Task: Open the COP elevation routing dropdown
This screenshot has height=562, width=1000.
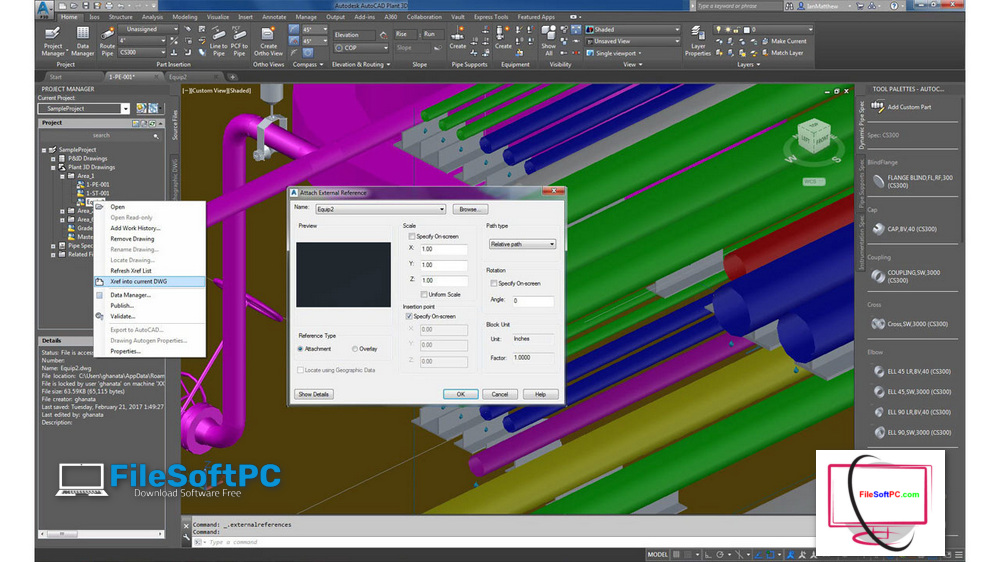Action: point(362,48)
